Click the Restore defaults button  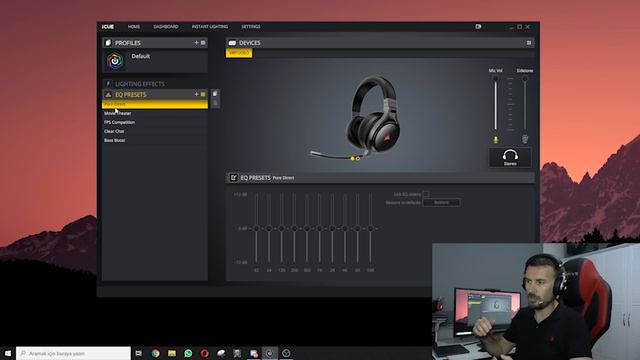441,202
